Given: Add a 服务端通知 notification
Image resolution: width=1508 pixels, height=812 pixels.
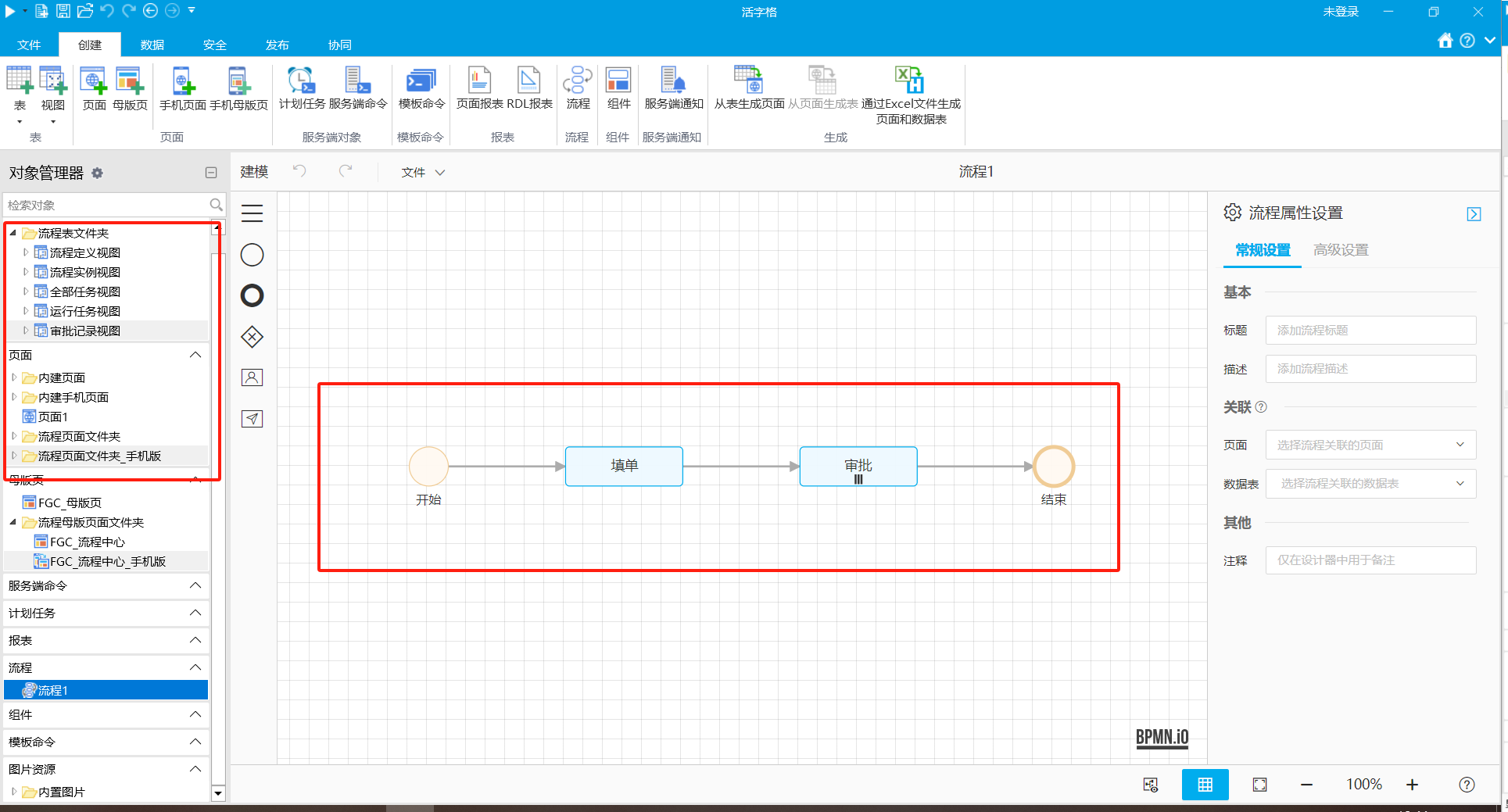Looking at the screenshot, I should coord(674,88).
